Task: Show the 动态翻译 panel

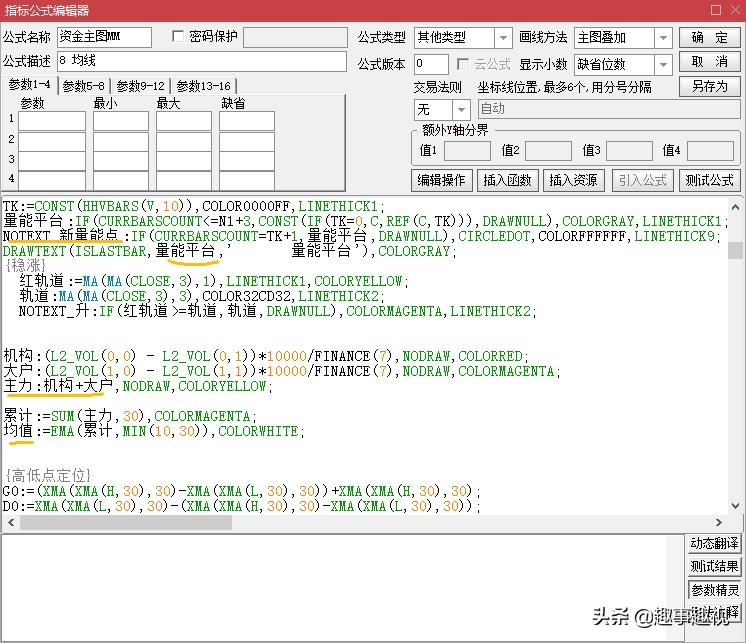Action: point(714,544)
